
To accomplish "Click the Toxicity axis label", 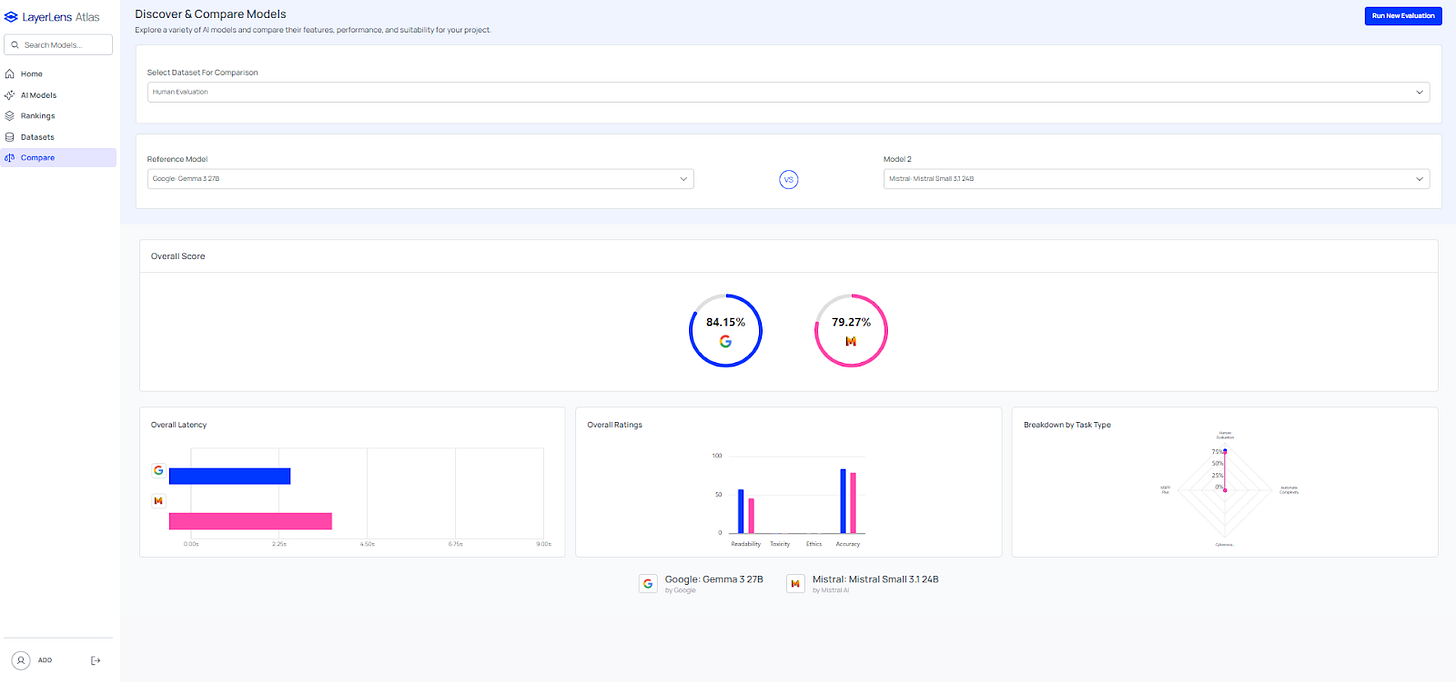I will point(780,544).
